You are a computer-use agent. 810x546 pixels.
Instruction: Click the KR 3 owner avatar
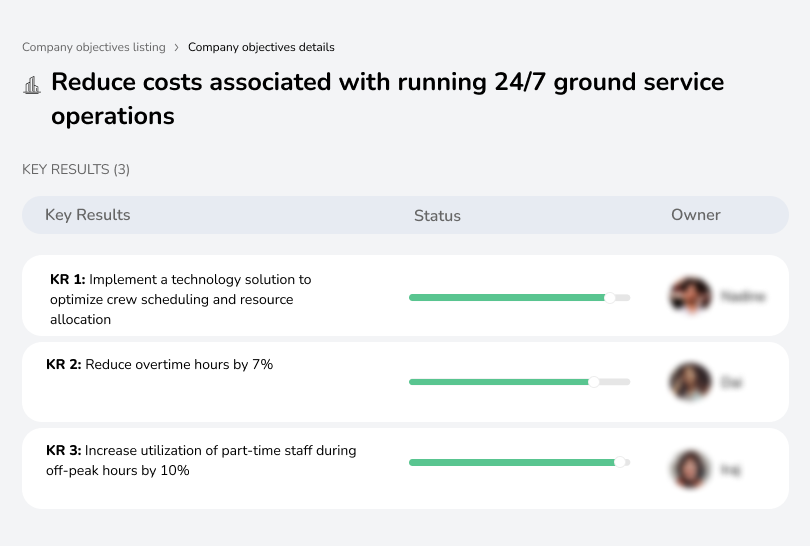(690, 468)
